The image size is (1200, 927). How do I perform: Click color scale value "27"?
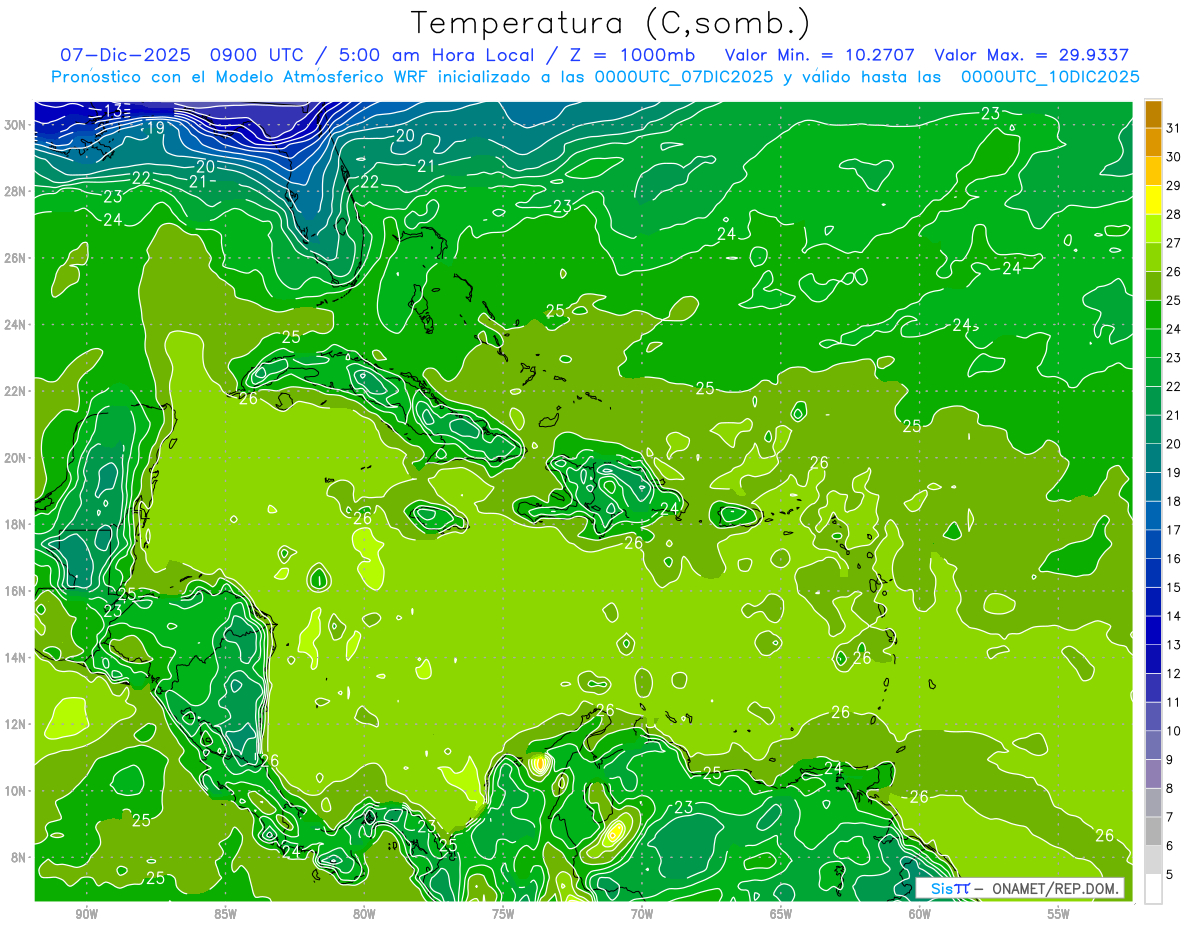1174,242
